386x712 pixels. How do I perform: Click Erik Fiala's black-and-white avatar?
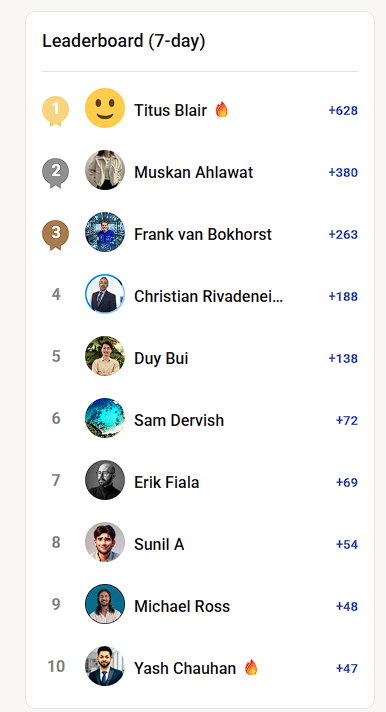[105, 480]
